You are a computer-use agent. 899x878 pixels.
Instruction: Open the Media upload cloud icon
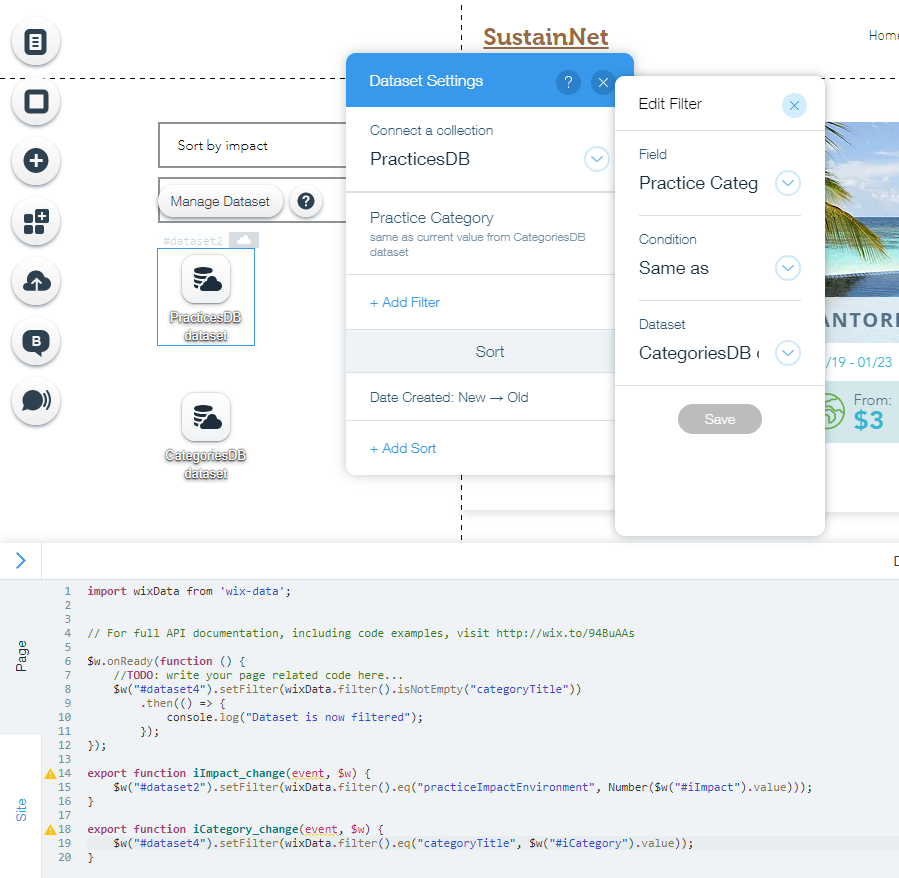[36, 281]
